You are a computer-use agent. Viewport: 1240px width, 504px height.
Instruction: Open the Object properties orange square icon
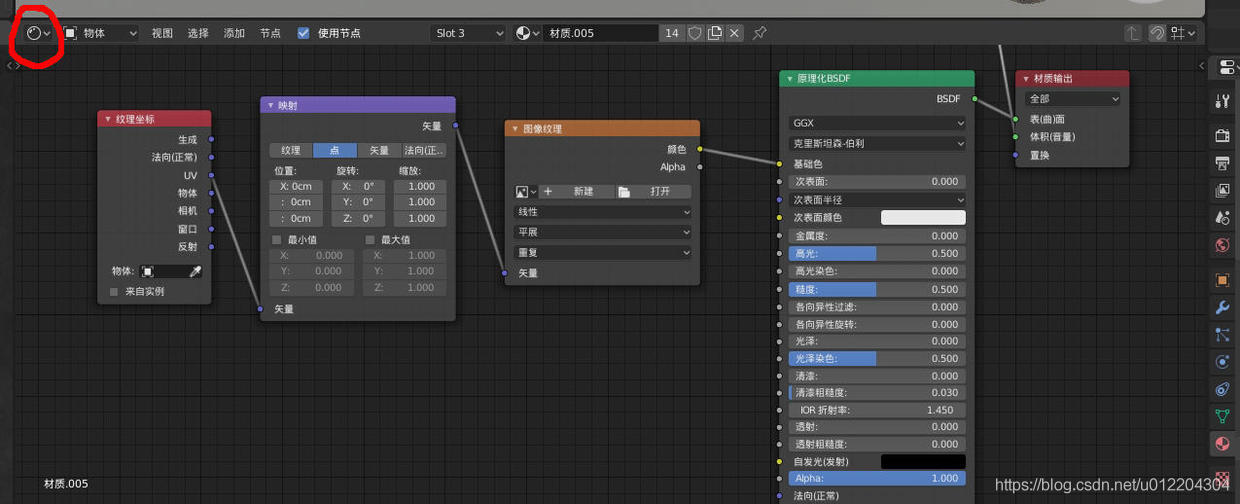pyautogui.click(x=1222, y=280)
